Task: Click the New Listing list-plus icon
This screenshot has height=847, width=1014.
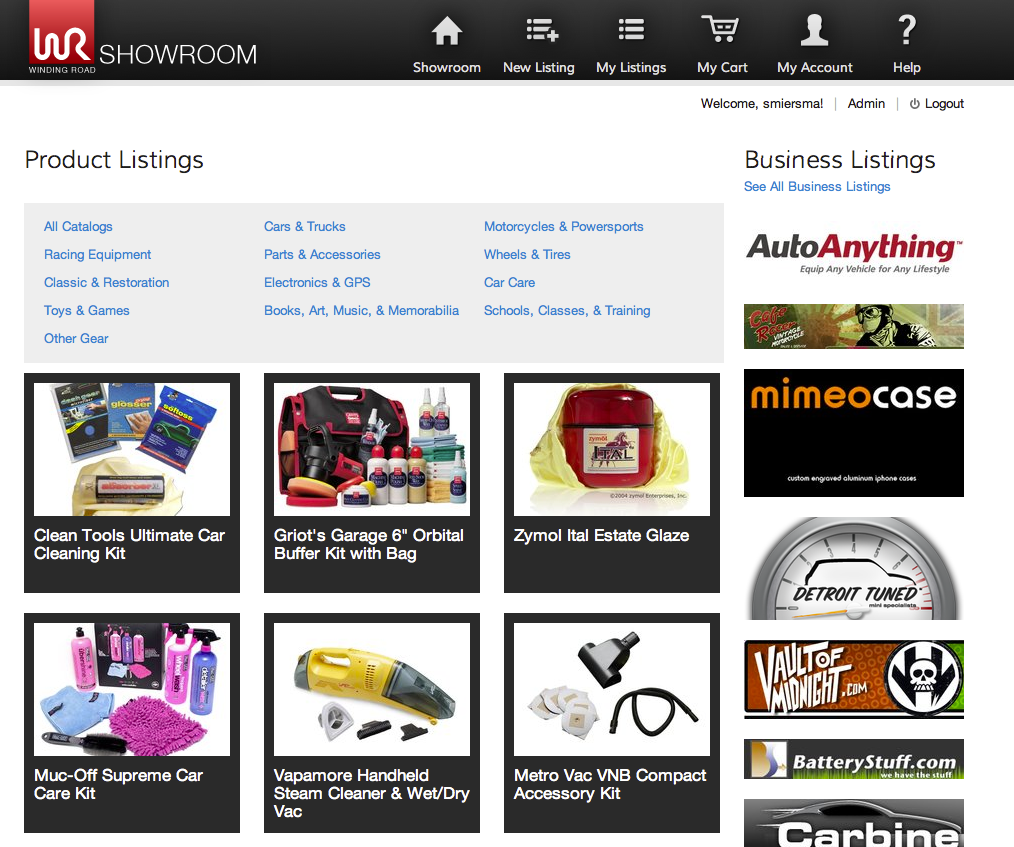Action: (542, 30)
